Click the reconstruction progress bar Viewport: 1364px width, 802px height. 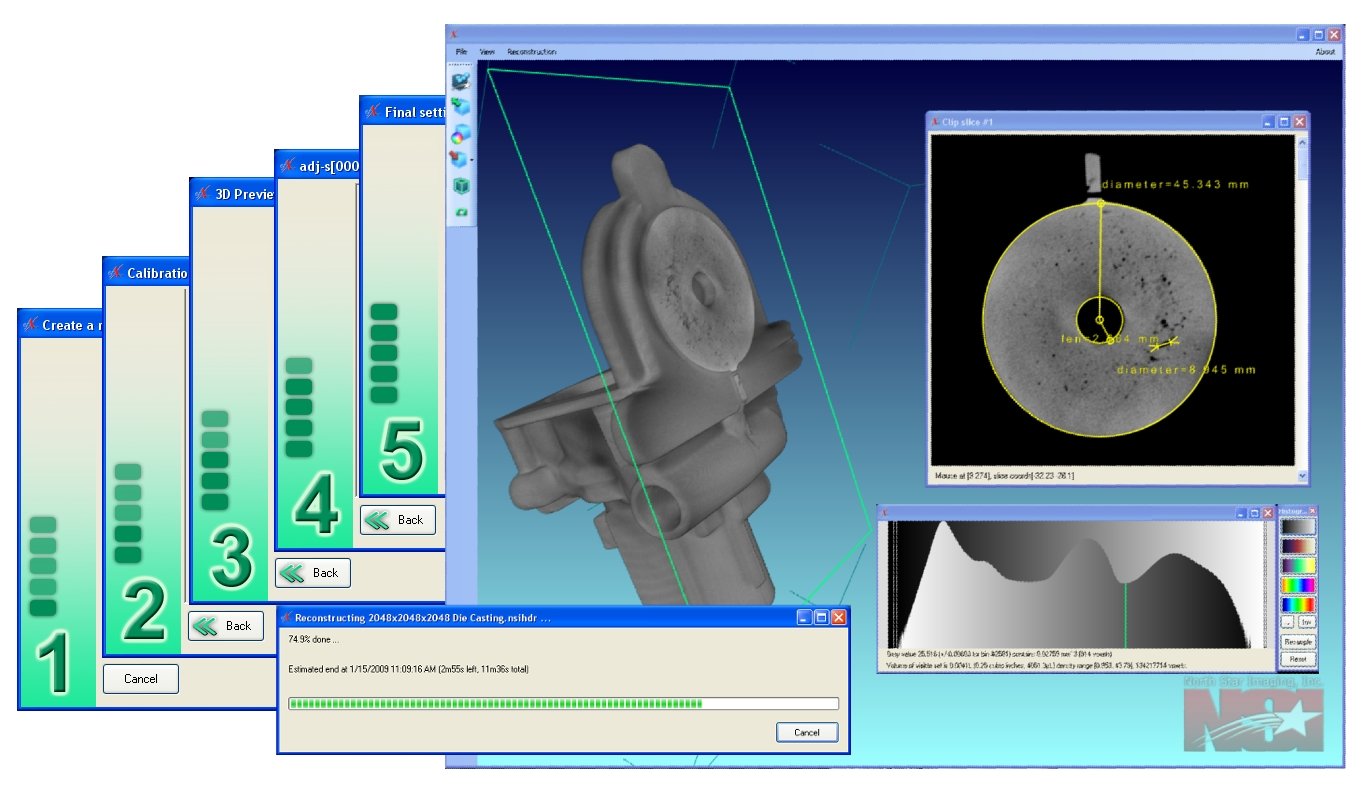[563, 704]
